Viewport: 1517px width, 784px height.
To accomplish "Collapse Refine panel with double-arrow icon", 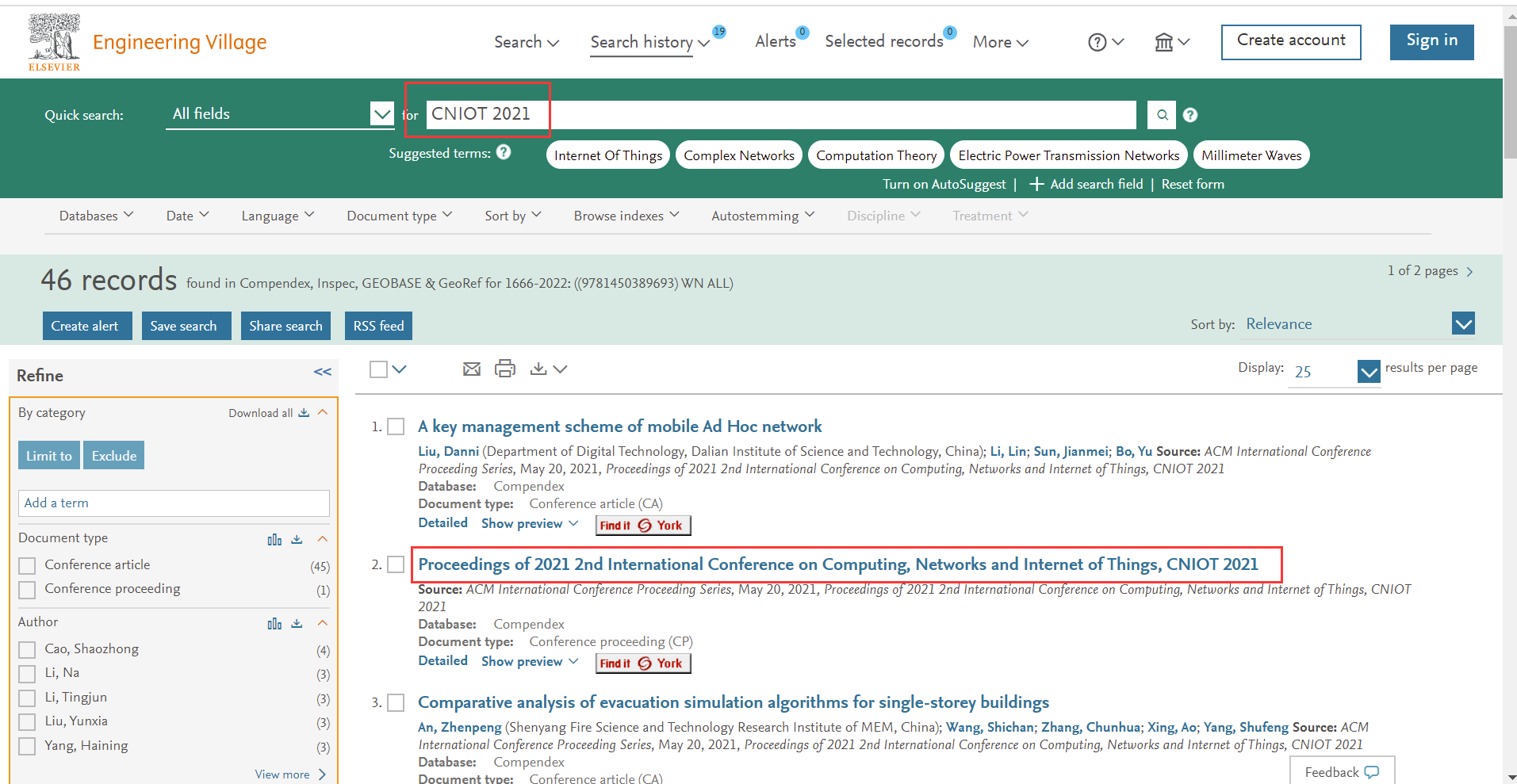I will [x=322, y=372].
